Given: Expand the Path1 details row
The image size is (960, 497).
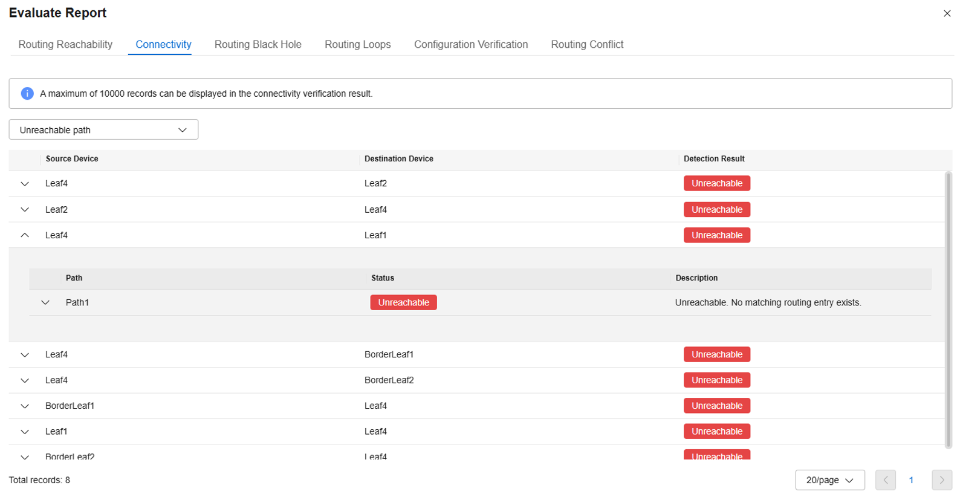Looking at the screenshot, I should [45, 302].
